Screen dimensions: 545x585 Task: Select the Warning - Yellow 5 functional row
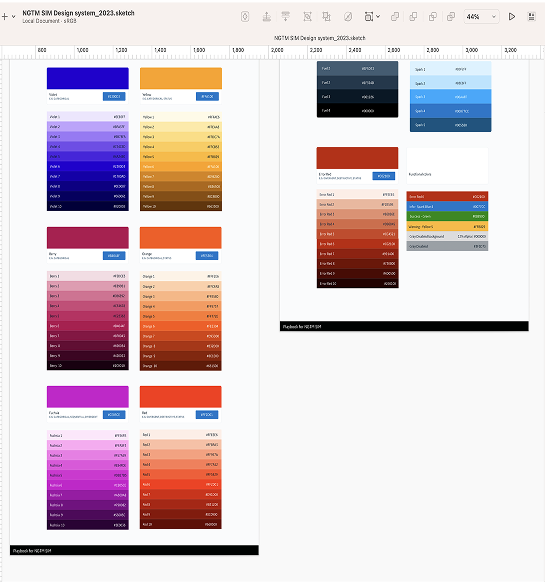447,226
